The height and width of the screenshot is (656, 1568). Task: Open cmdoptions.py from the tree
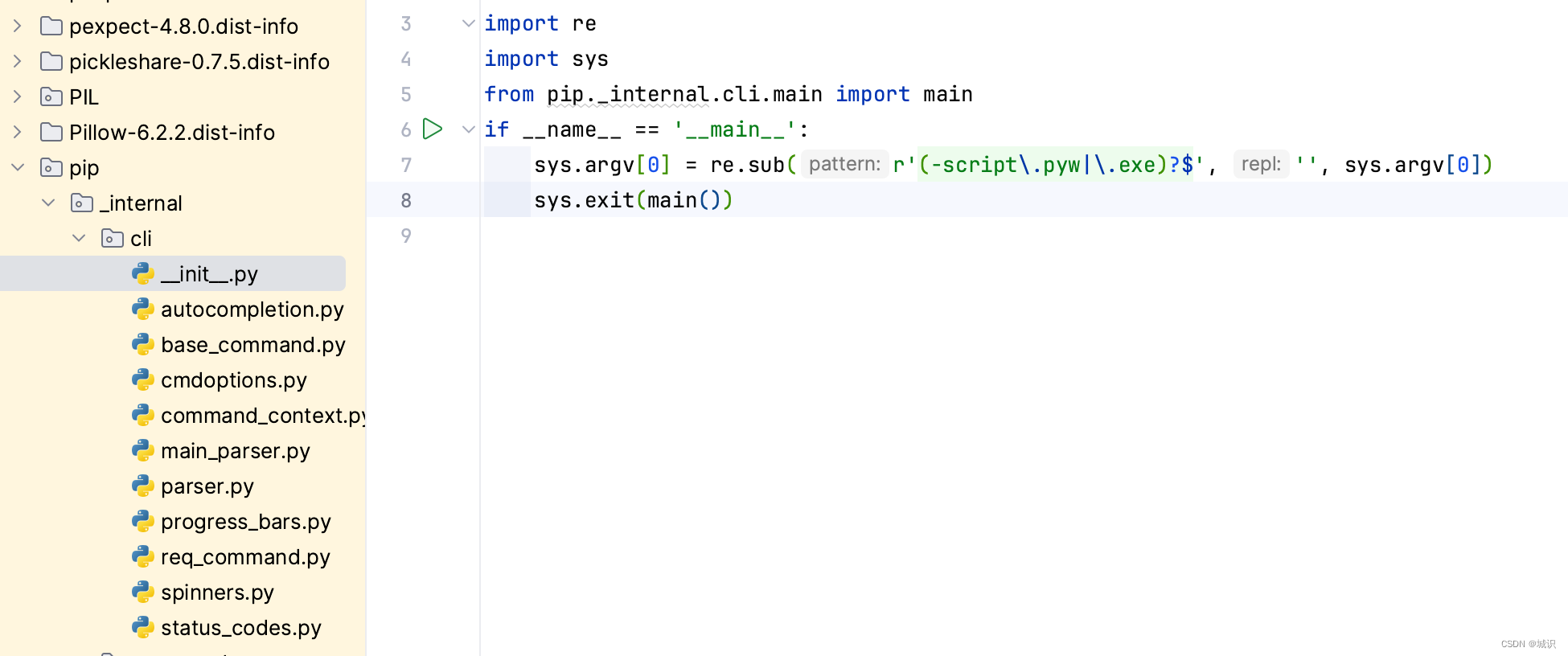point(234,380)
